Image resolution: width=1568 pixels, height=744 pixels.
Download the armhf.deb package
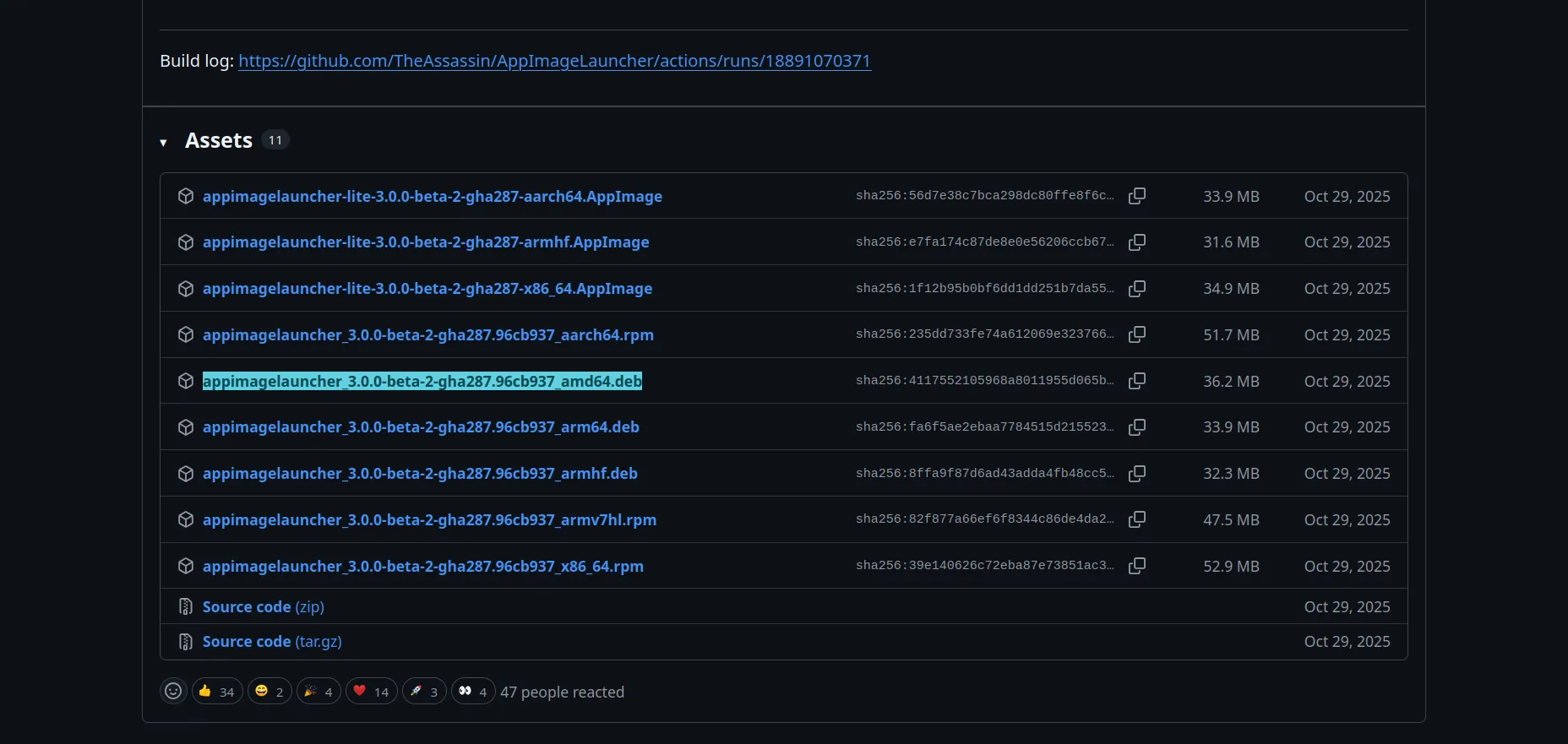click(x=420, y=474)
